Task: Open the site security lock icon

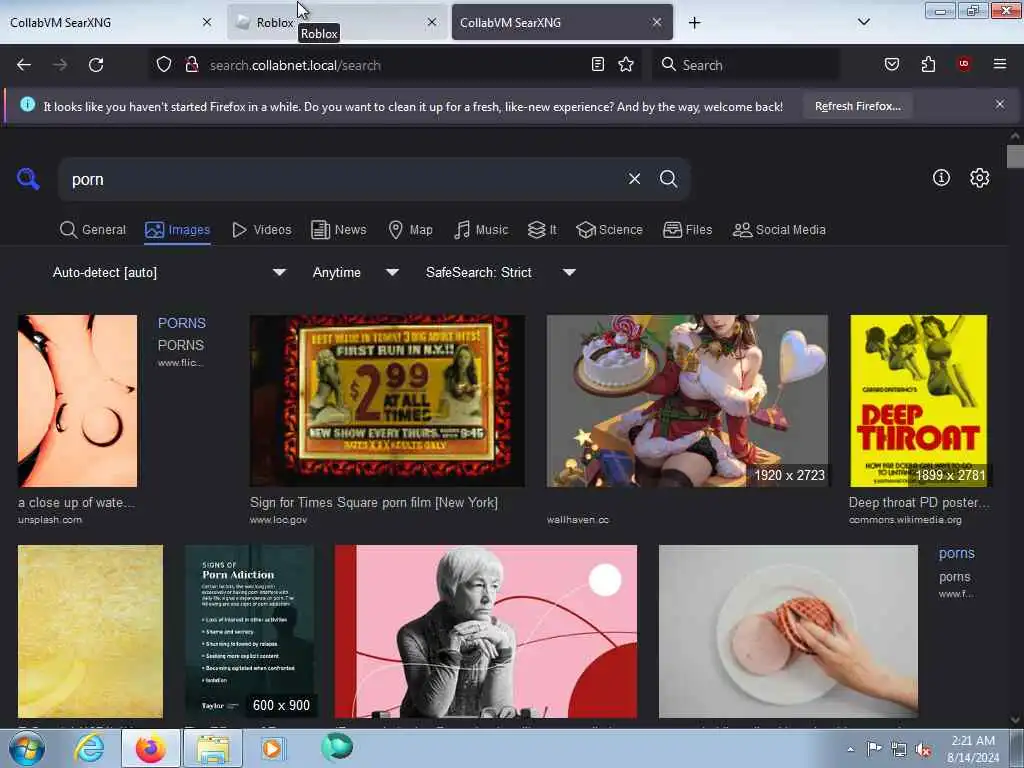Action: (x=191, y=65)
